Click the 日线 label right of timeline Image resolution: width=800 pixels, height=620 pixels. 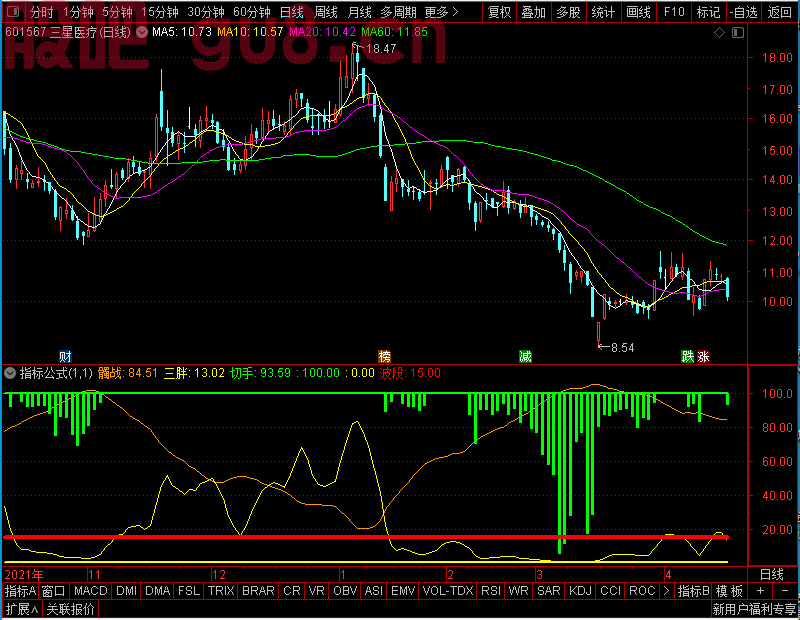point(771,575)
